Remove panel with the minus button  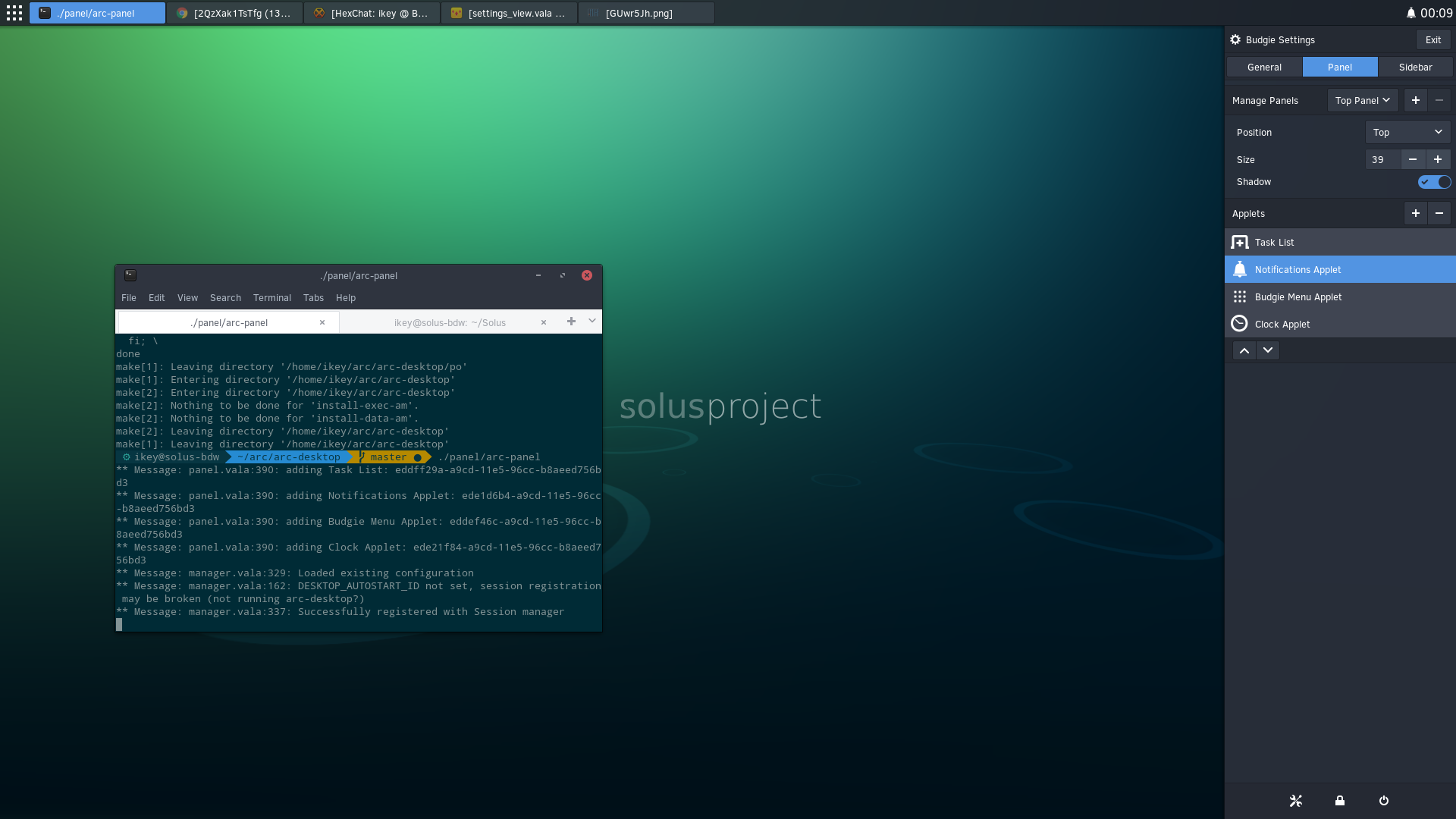click(x=1439, y=100)
